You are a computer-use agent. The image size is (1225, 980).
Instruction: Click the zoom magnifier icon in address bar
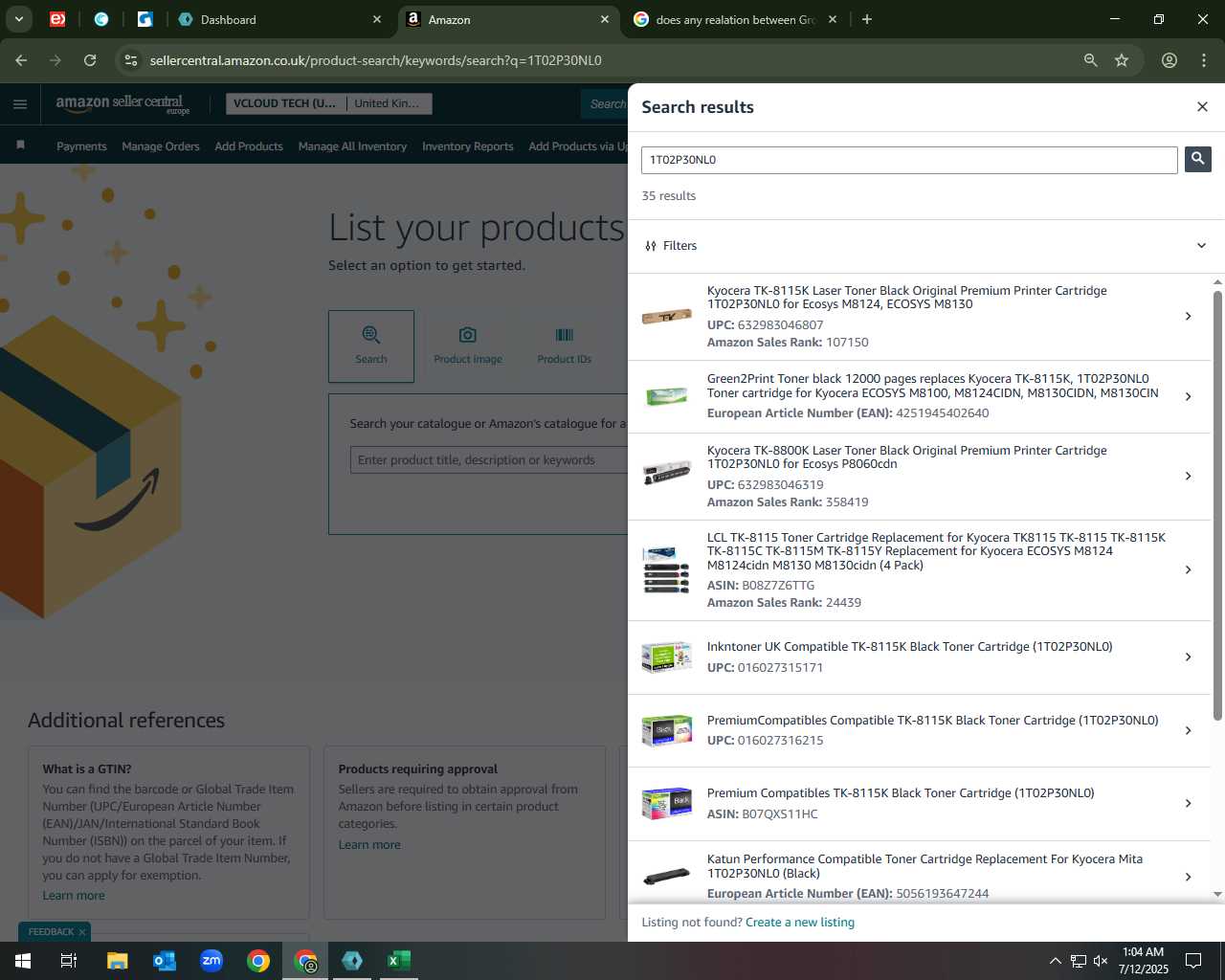1090,60
